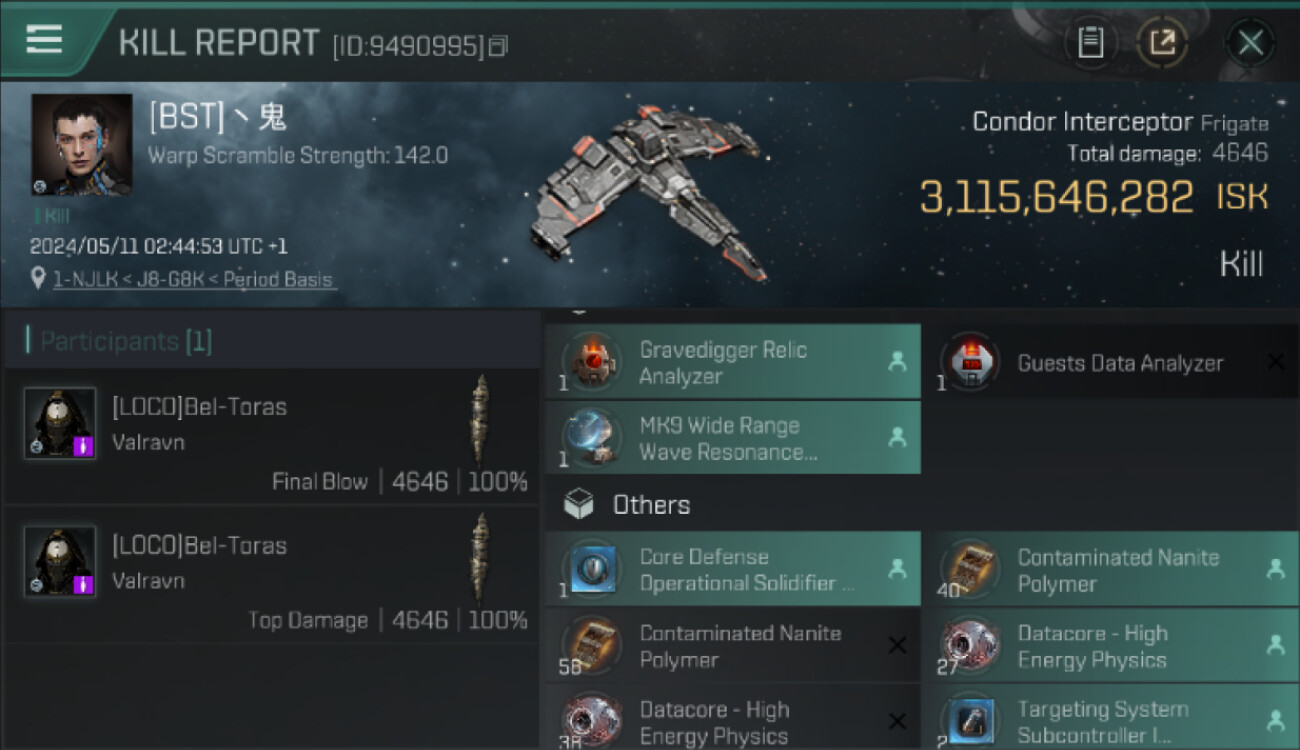Open the hamburger menu in the top-left corner
Viewport: 1300px width, 750px height.
click(x=44, y=39)
